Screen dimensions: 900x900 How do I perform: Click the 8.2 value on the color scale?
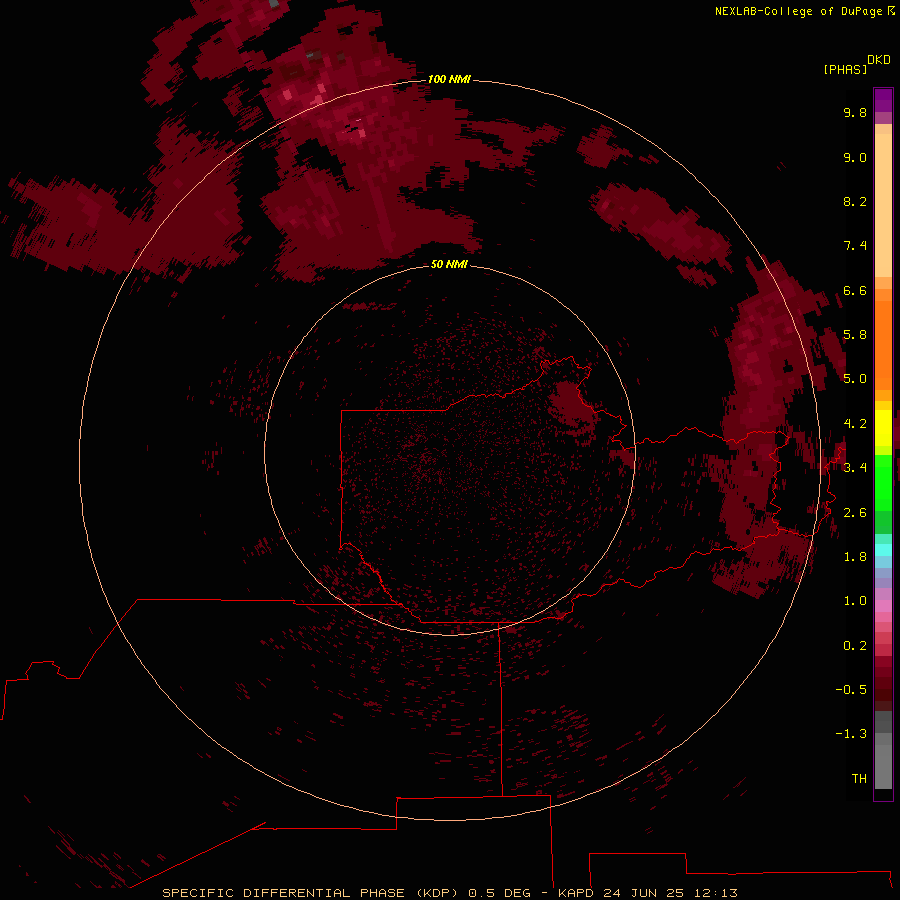pyautogui.click(x=855, y=201)
